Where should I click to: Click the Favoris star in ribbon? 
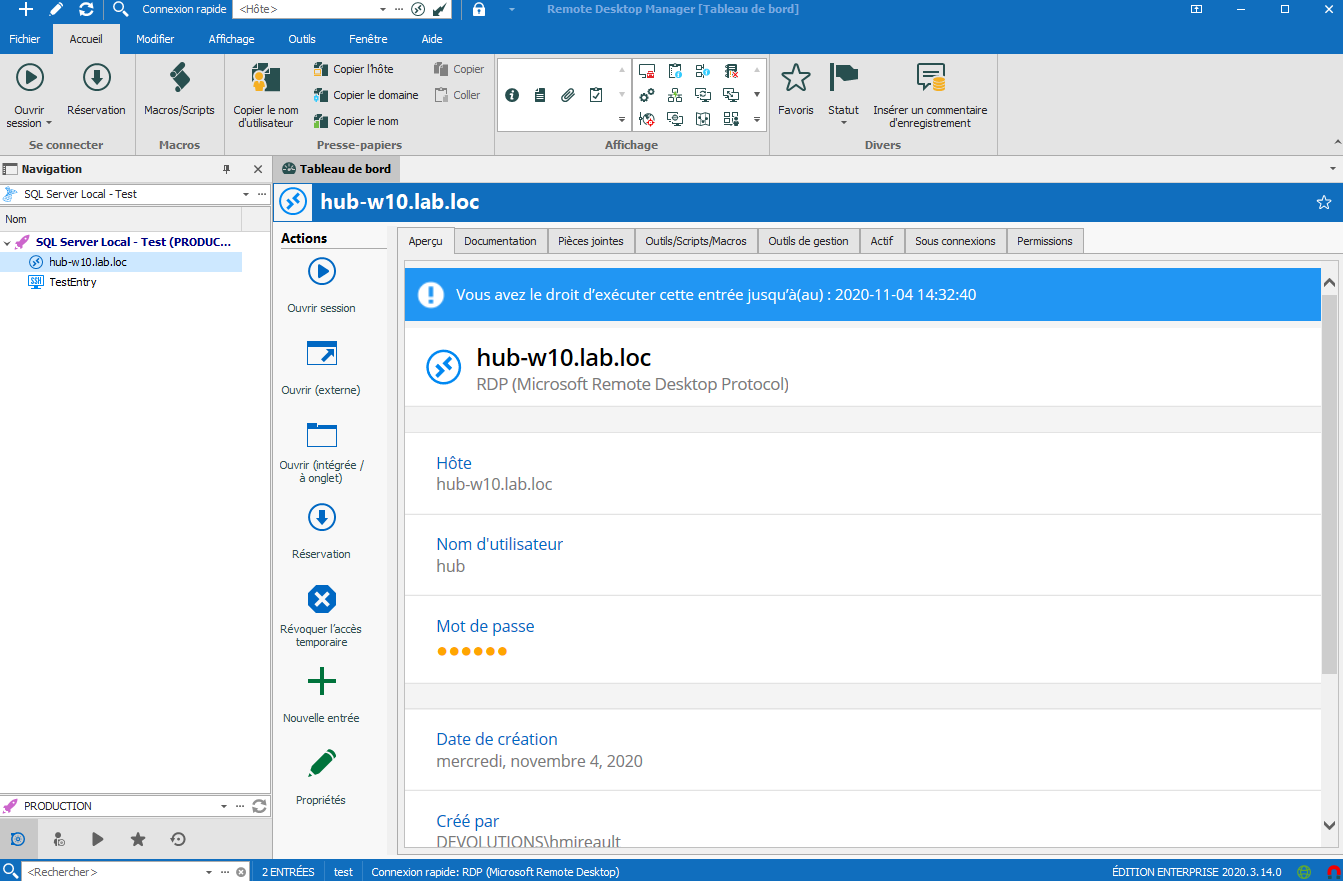pyautogui.click(x=795, y=79)
